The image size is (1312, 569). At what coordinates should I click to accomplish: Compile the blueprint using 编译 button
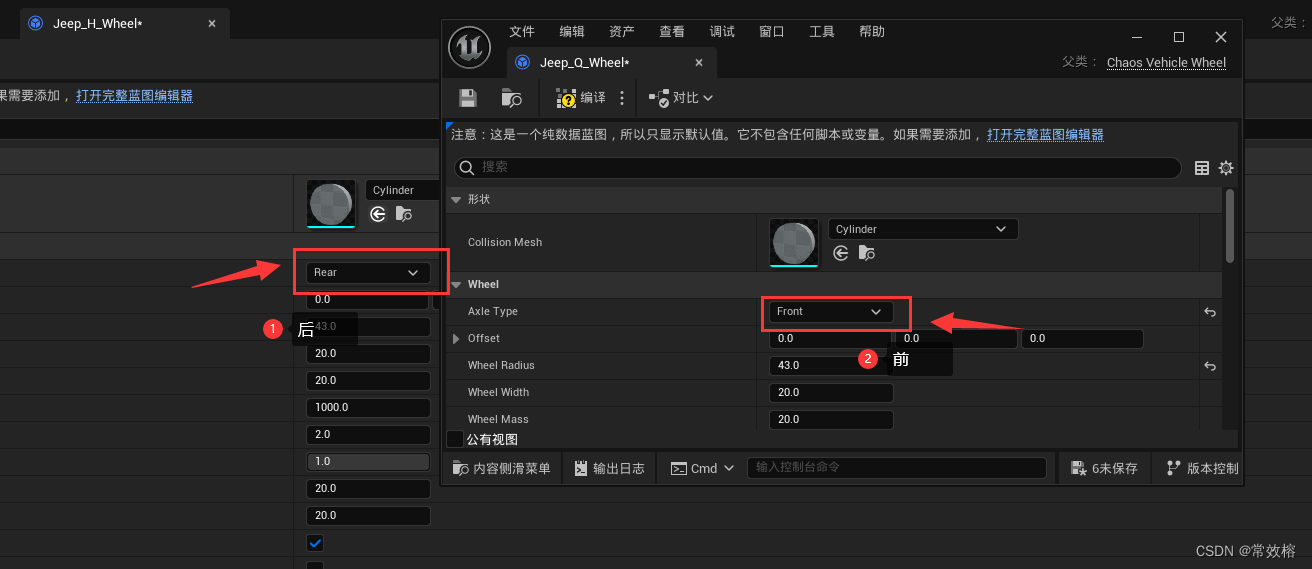[x=581, y=97]
